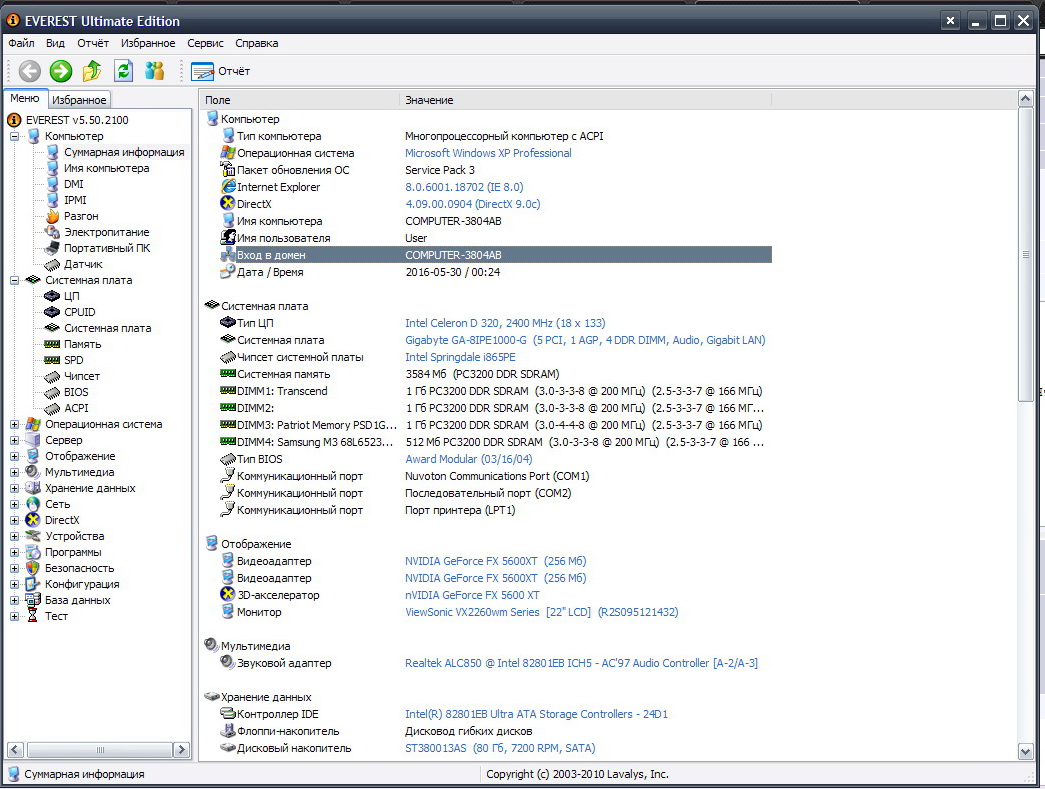Click the grey Back arrow toolbar icon
This screenshot has height=789, width=1045.
point(29,71)
